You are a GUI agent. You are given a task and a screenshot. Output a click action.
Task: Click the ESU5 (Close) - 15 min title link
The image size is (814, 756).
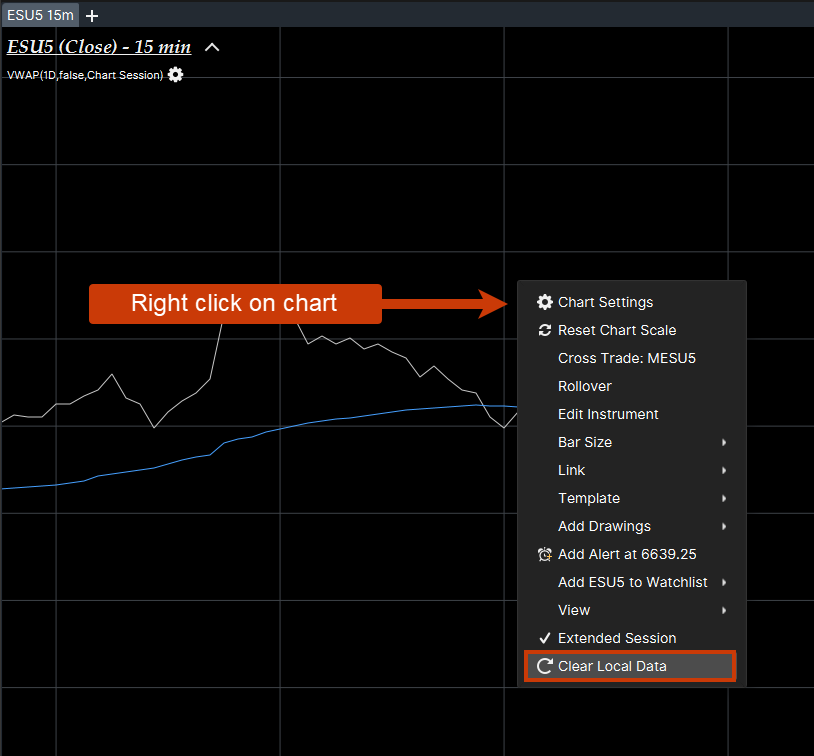click(99, 47)
